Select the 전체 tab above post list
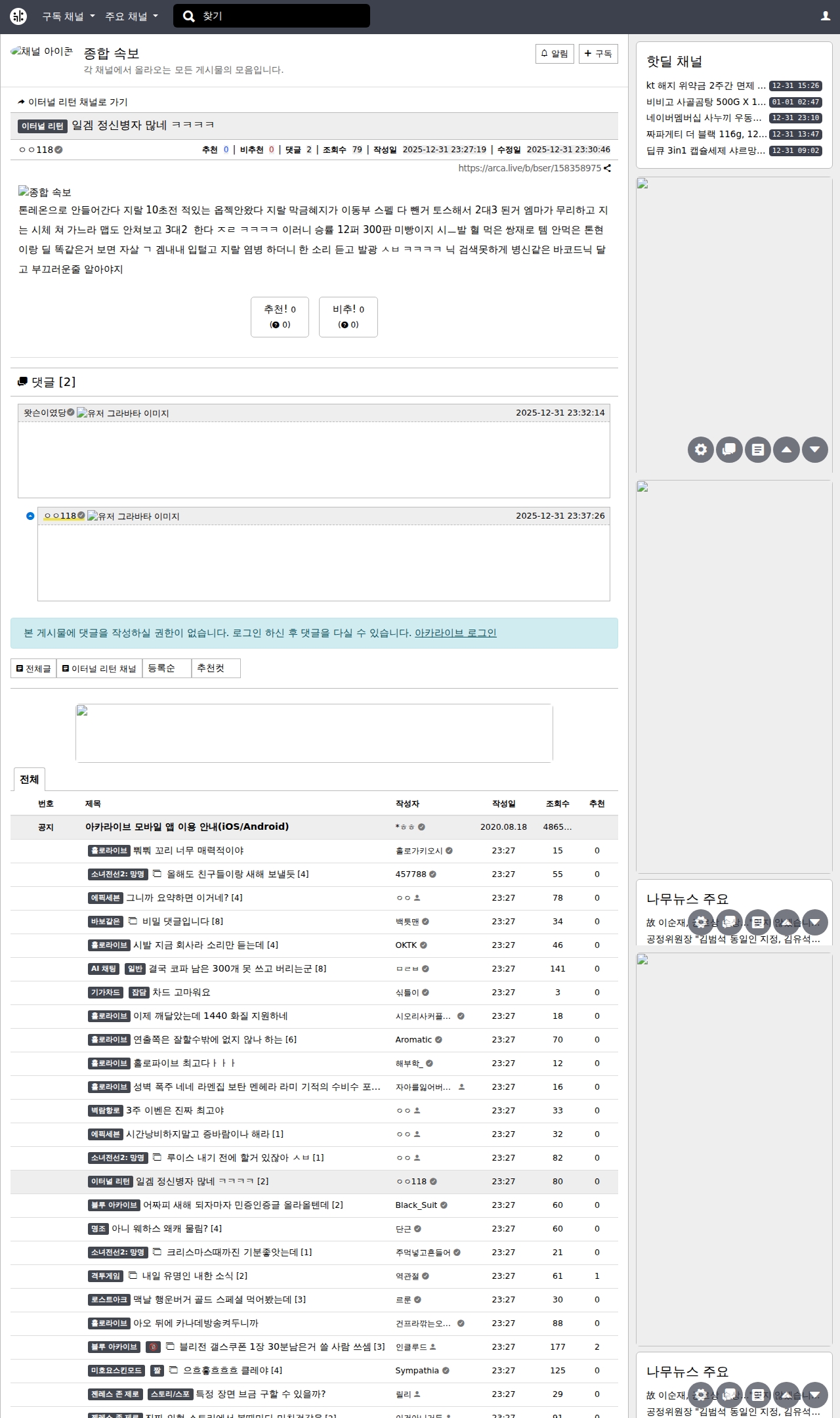The image size is (840, 1418). click(29, 779)
